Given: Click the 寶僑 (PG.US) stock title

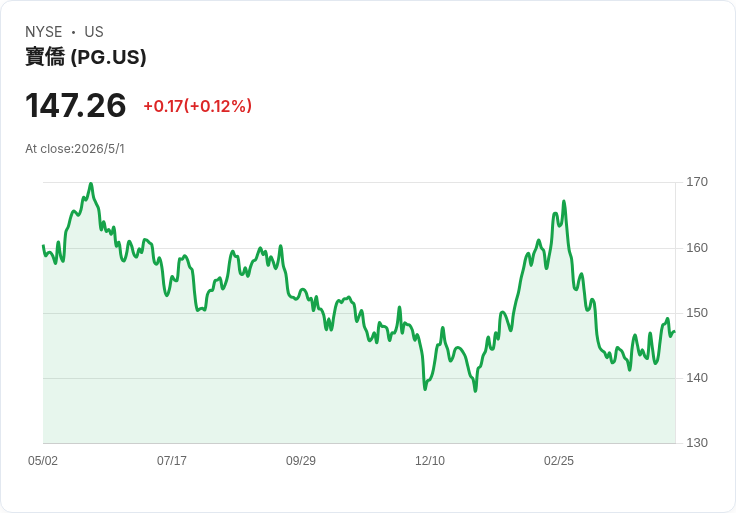Looking at the screenshot, I should pyautogui.click(x=85, y=57).
